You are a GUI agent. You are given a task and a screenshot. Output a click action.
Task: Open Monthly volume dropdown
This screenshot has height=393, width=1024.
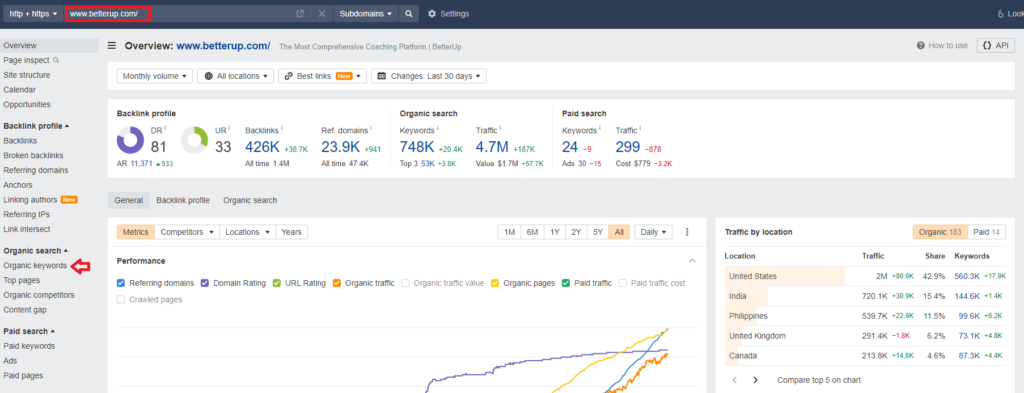[155, 76]
